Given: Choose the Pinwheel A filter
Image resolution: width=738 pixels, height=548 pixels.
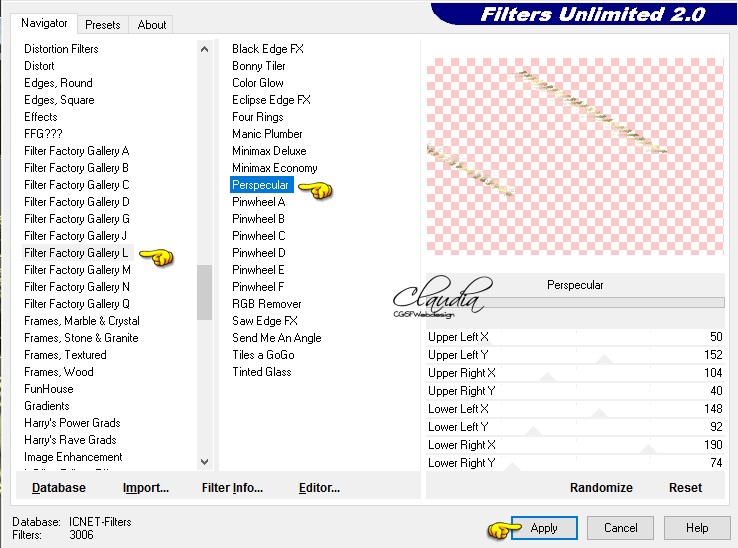Looking at the screenshot, I should click(258, 201).
